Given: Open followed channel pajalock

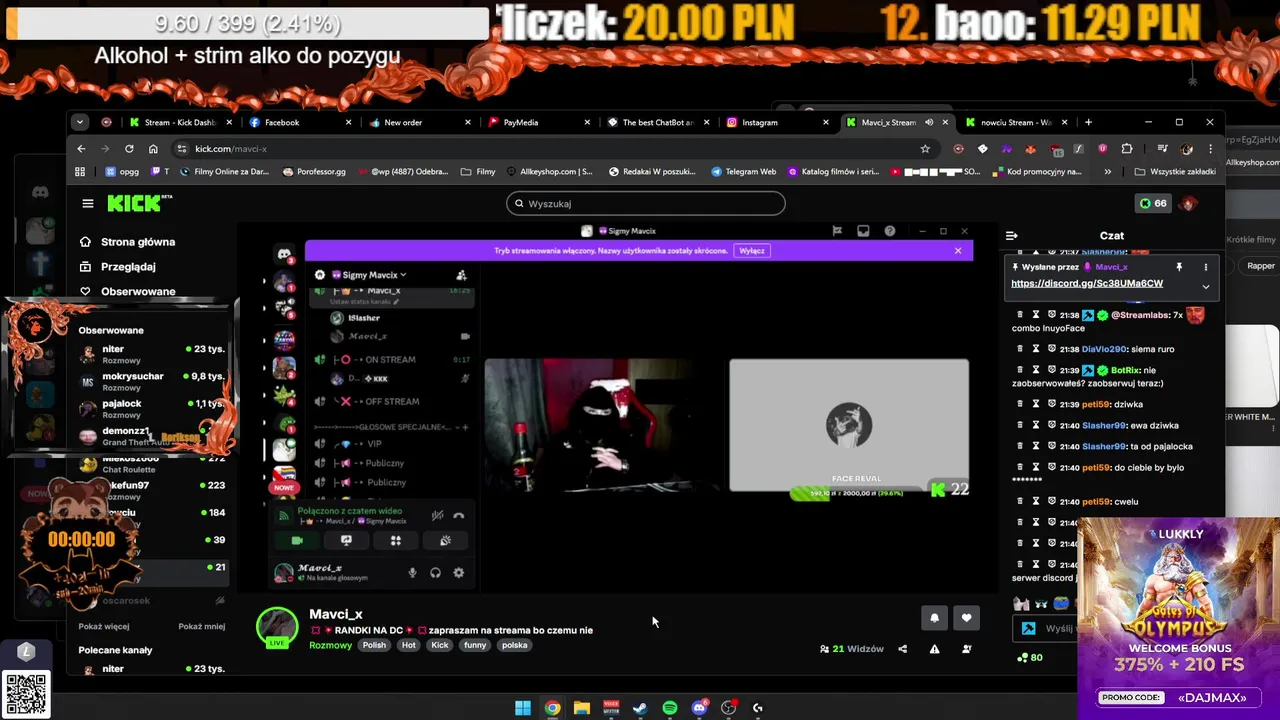Looking at the screenshot, I should (x=153, y=408).
